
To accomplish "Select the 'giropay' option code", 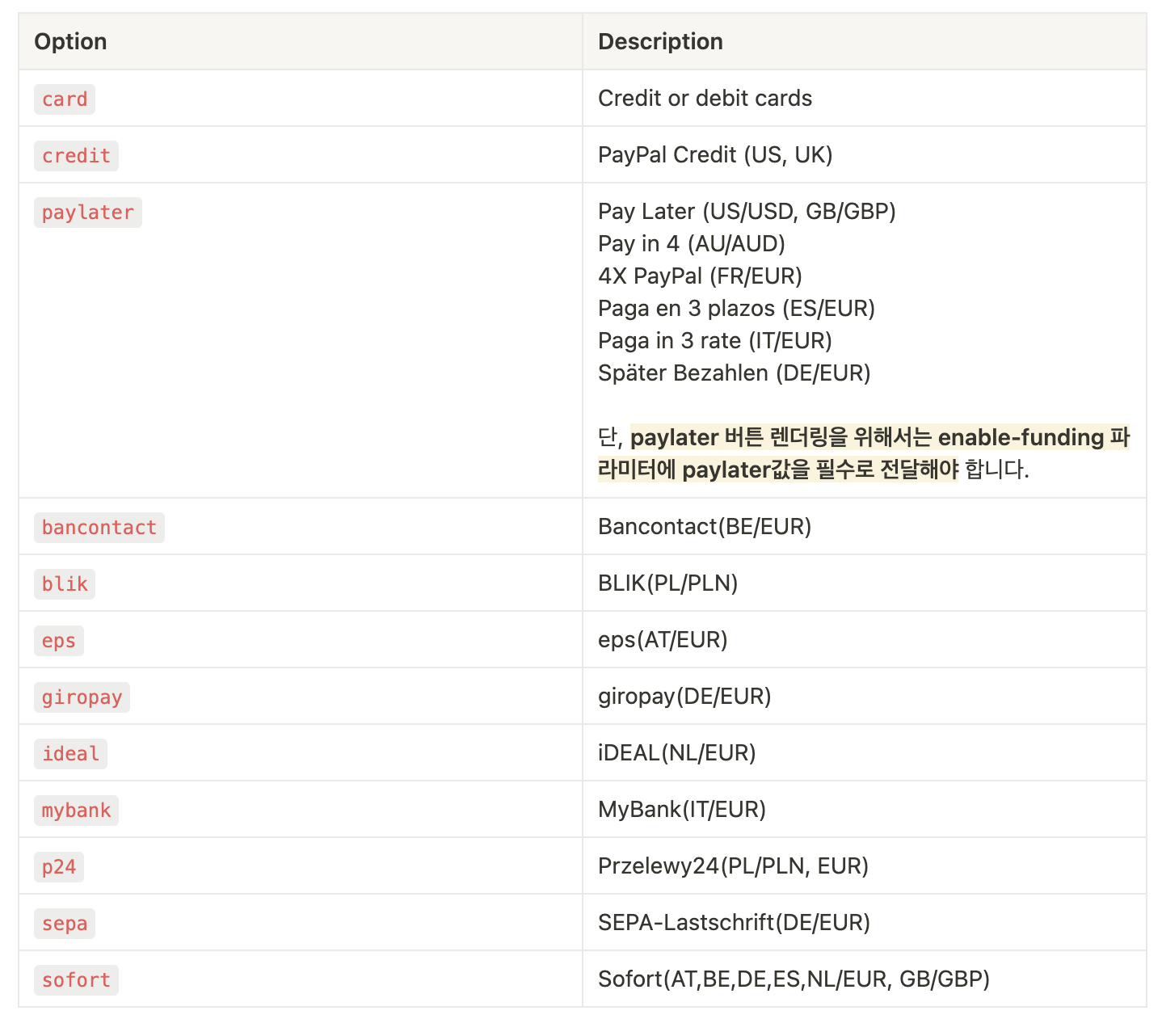I will coord(82,697).
